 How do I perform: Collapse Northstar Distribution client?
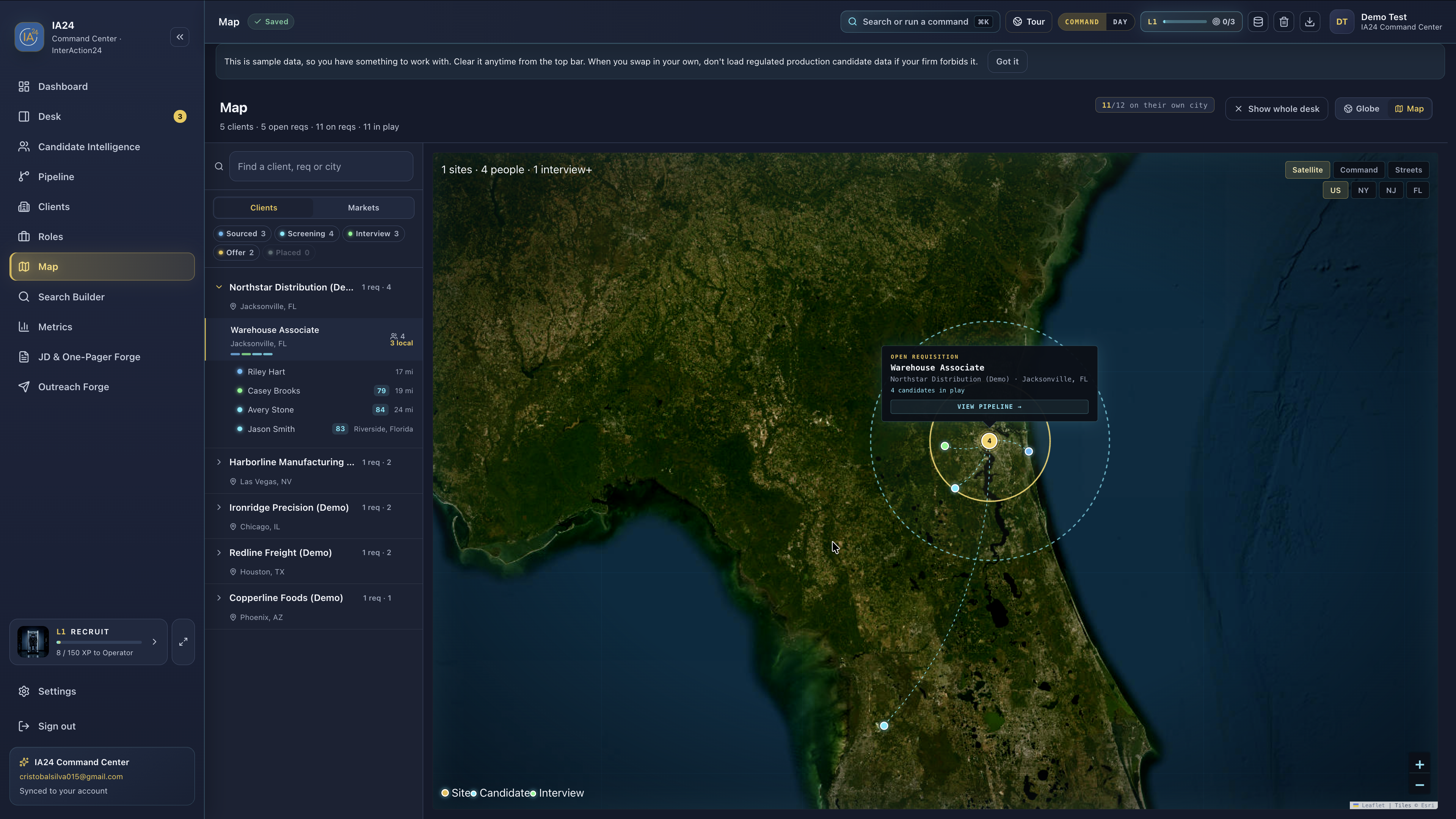pyautogui.click(x=219, y=287)
